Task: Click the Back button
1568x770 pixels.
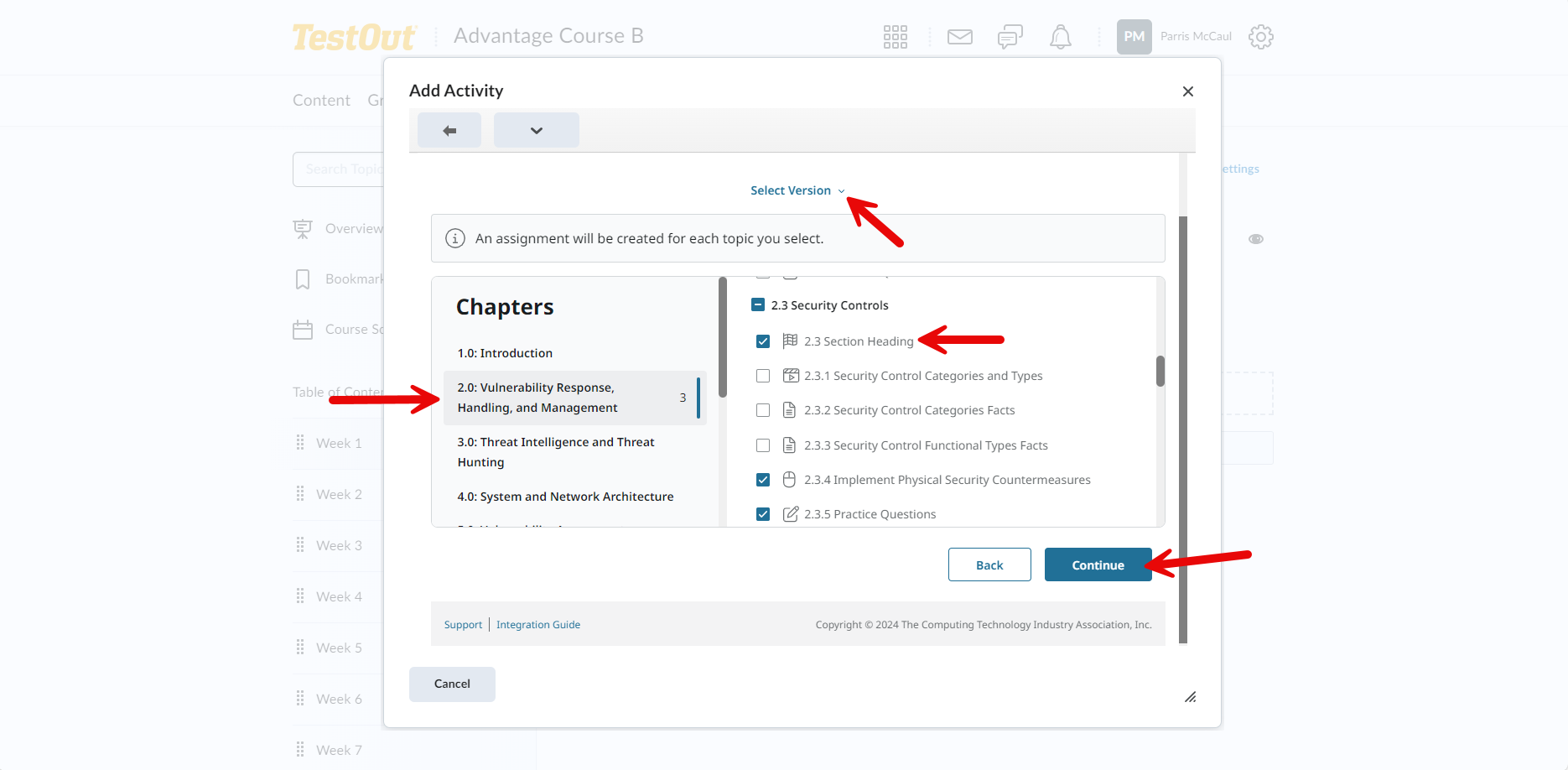Action: (x=989, y=564)
